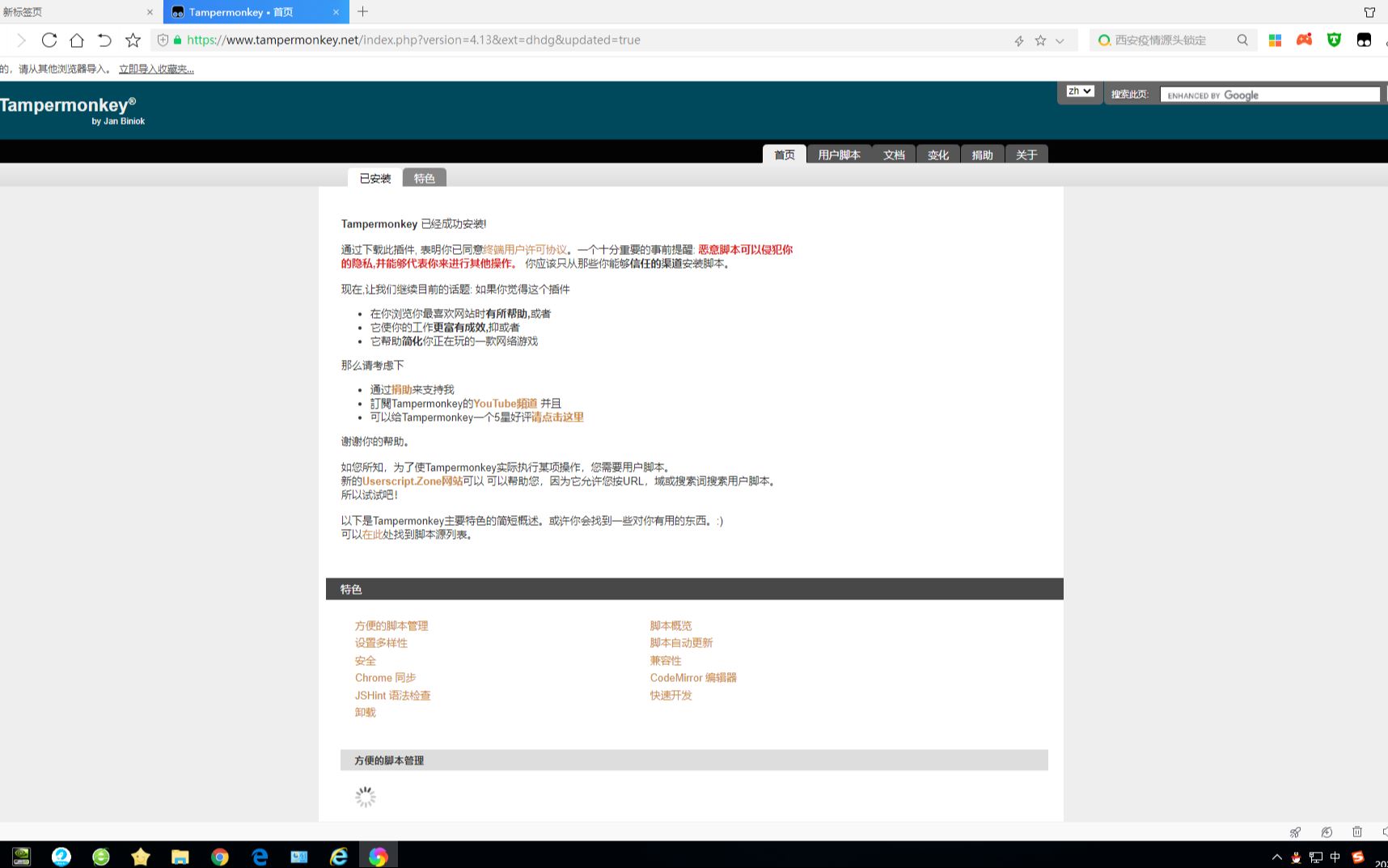Add bookmark with the star icon
The image size is (1388, 868).
coord(132,40)
